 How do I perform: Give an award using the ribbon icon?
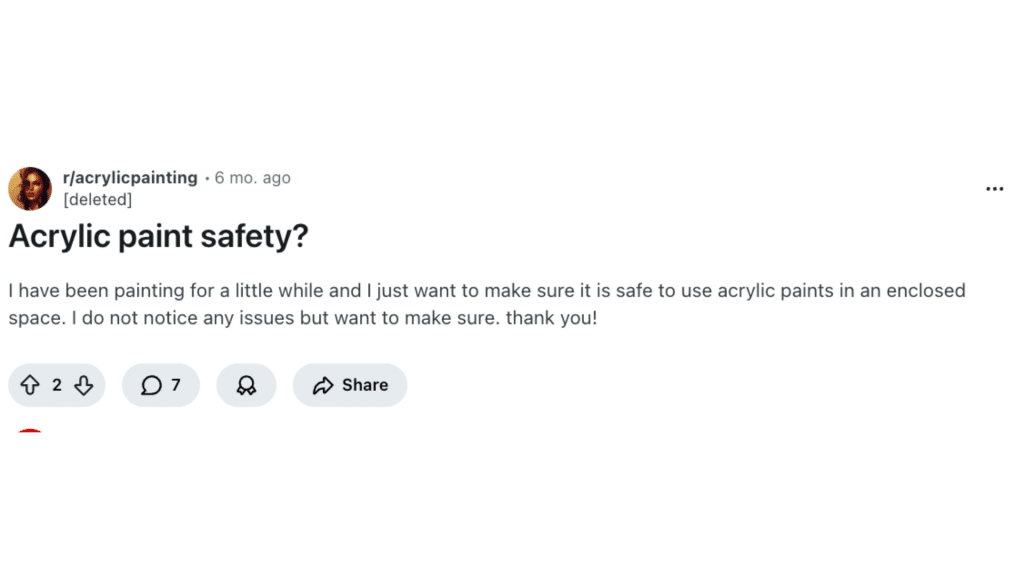point(246,384)
